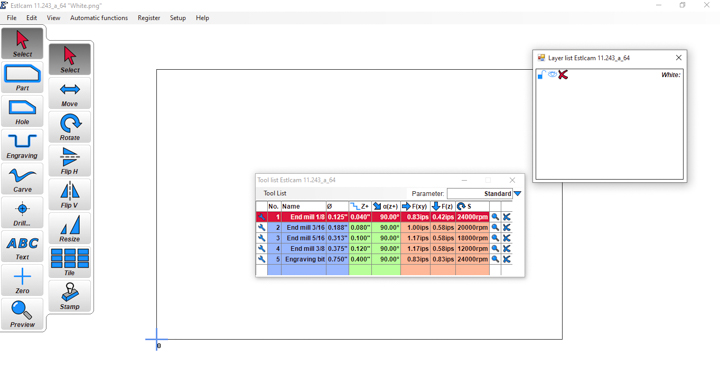Image resolution: width=720 pixels, height=384 pixels.
Task: Click the 'End mill 5/16' name cell
Action: click(304, 238)
